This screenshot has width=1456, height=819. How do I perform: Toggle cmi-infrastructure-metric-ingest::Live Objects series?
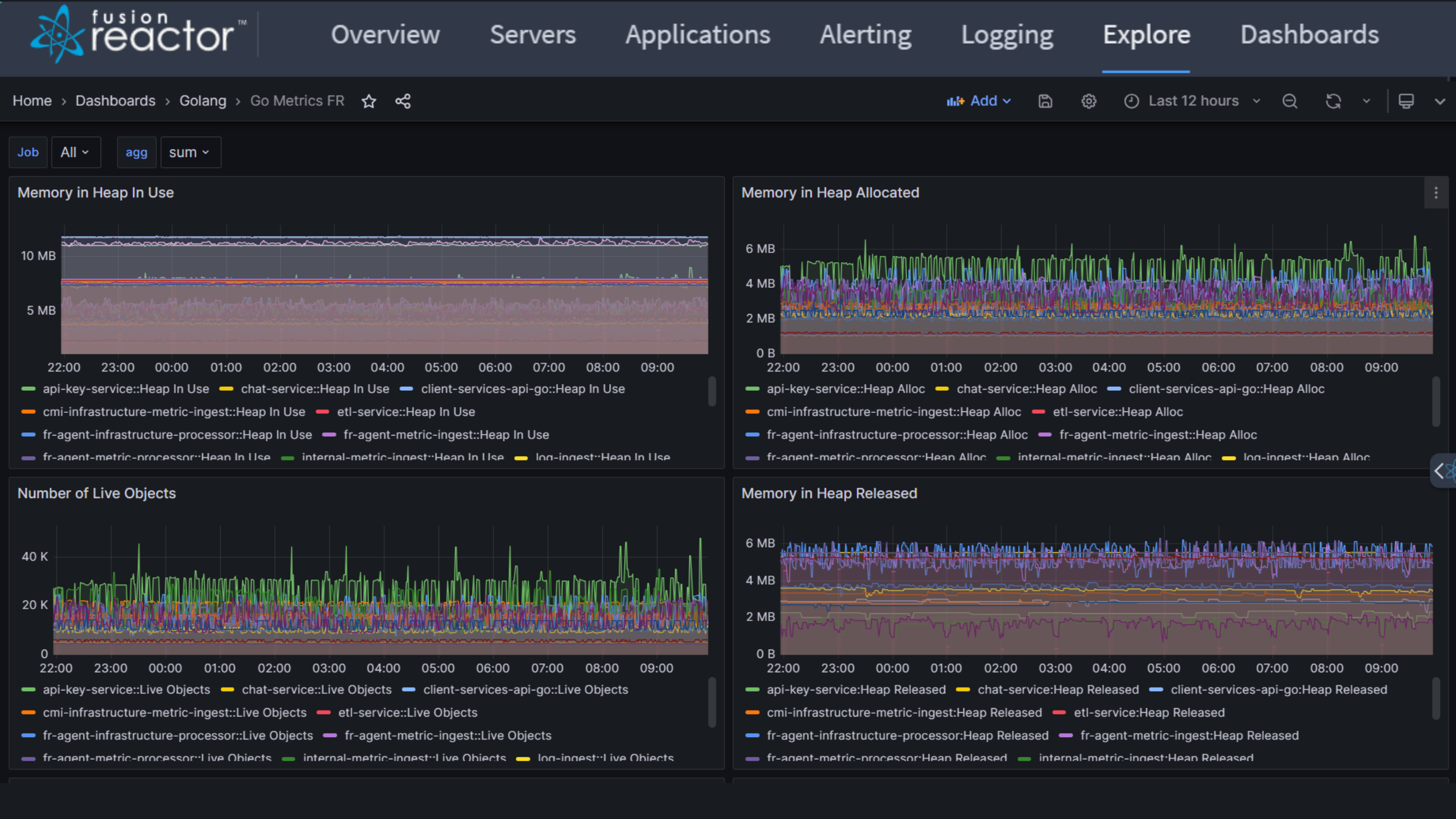coord(175,713)
